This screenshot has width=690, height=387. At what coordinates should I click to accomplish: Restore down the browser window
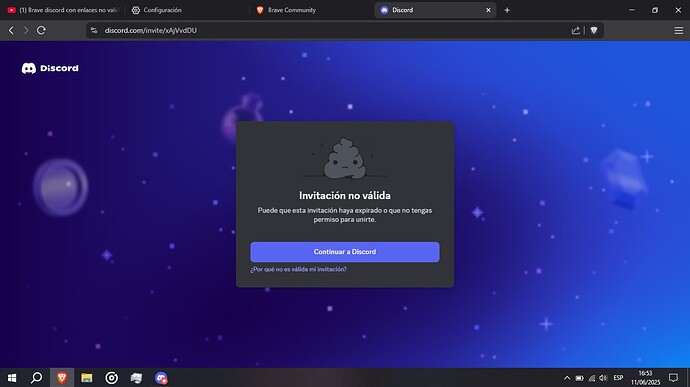655,10
